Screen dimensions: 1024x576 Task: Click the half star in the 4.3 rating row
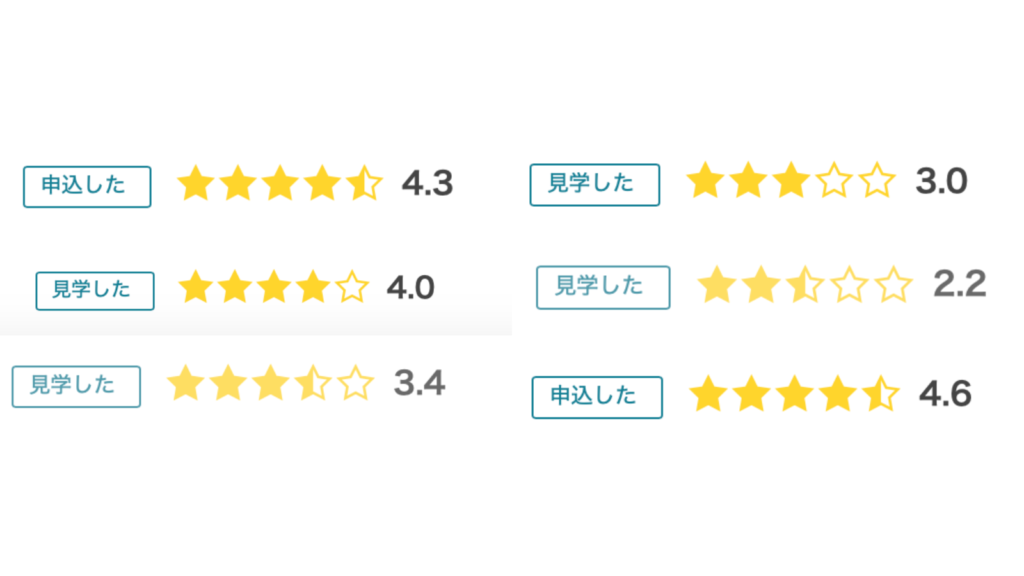point(364,184)
